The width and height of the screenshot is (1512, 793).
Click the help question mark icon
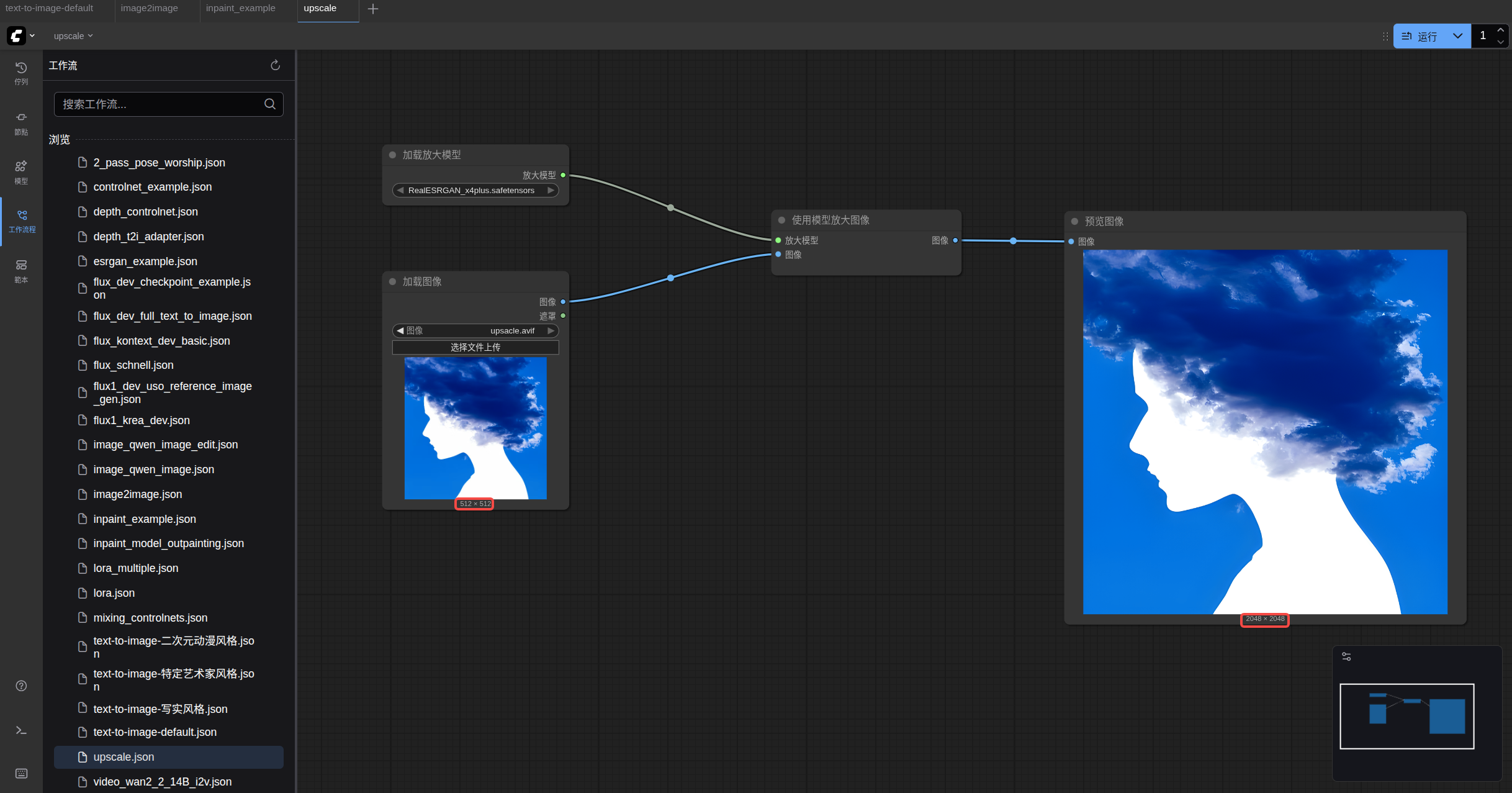point(21,686)
